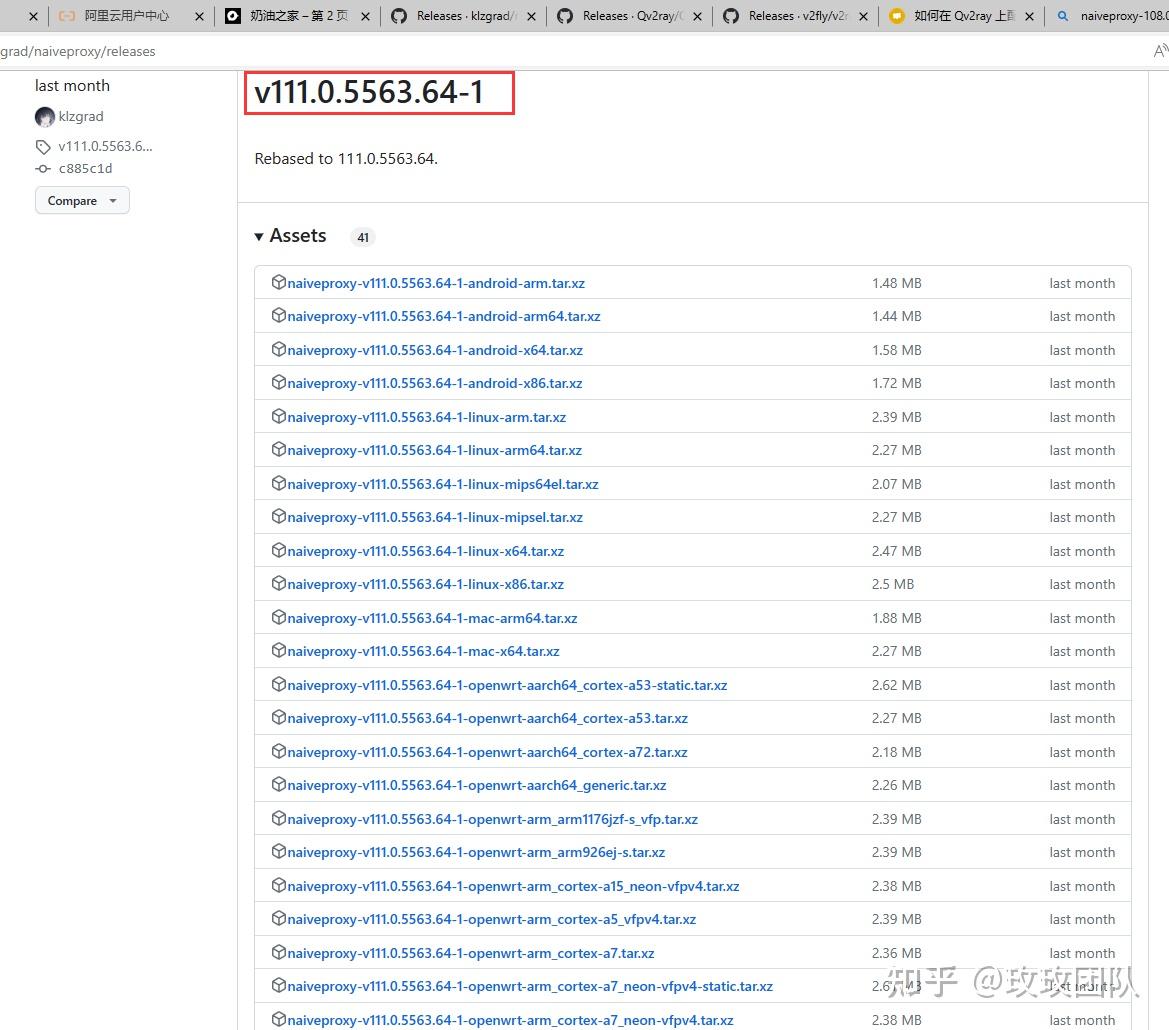The image size is (1169, 1030).
Task: Click the tag icon beside v111.0.5563.6...
Action: click(x=43, y=147)
